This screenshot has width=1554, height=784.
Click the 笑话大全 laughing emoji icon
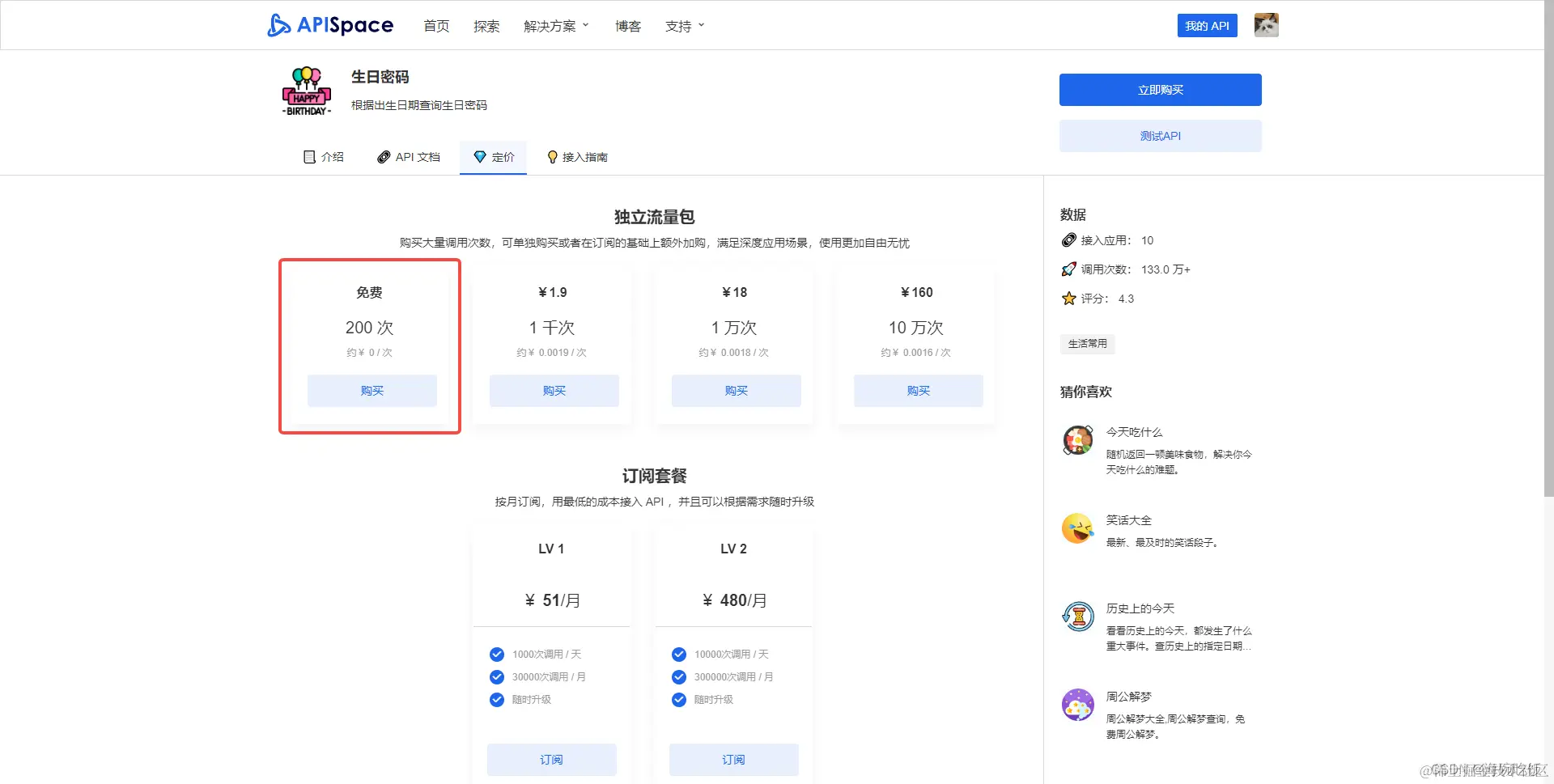point(1077,528)
